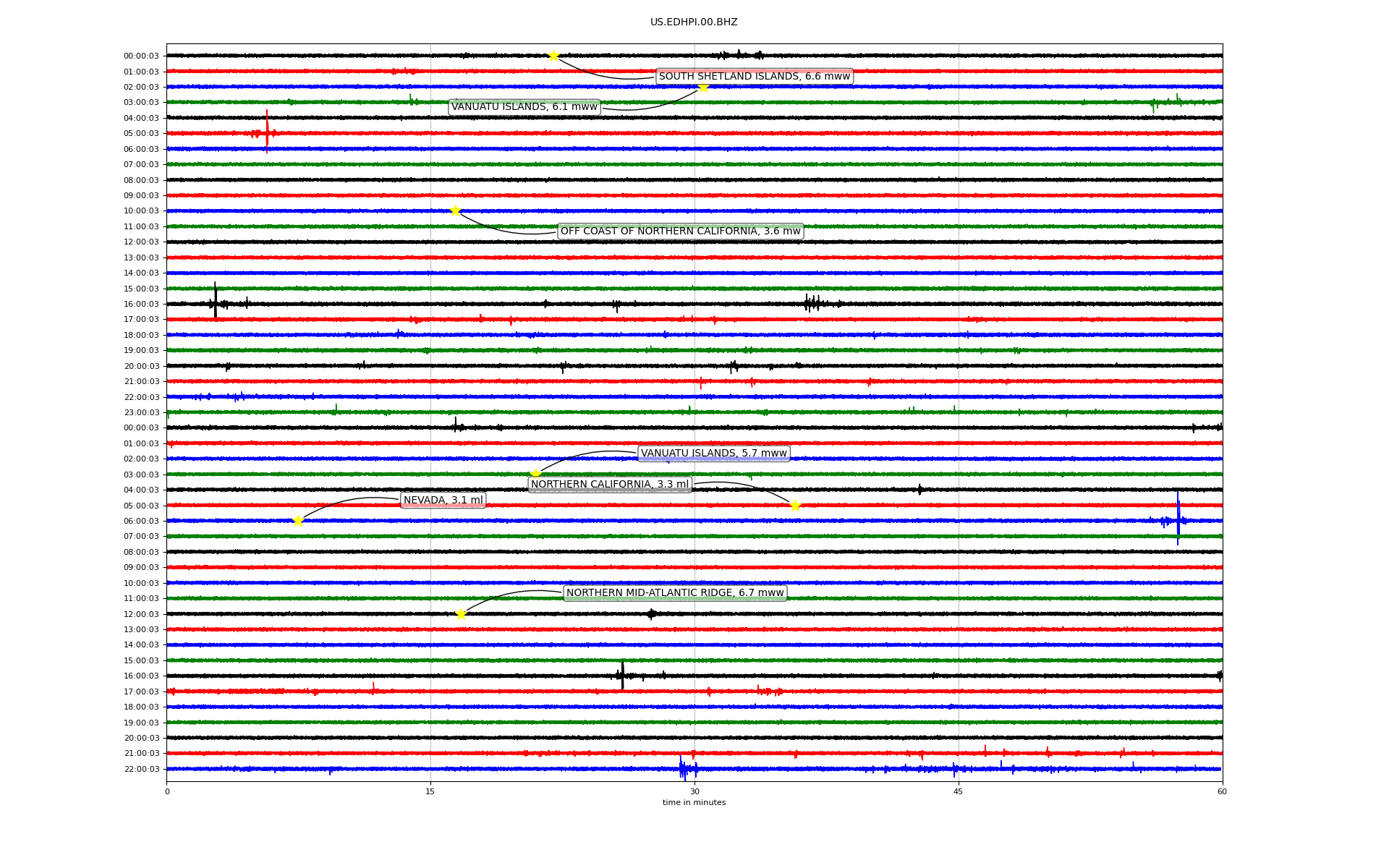Click the Northern Mid-Atlantic Ridge star marker
This screenshot has height=868, width=1389.
click(x=461, y=614)
